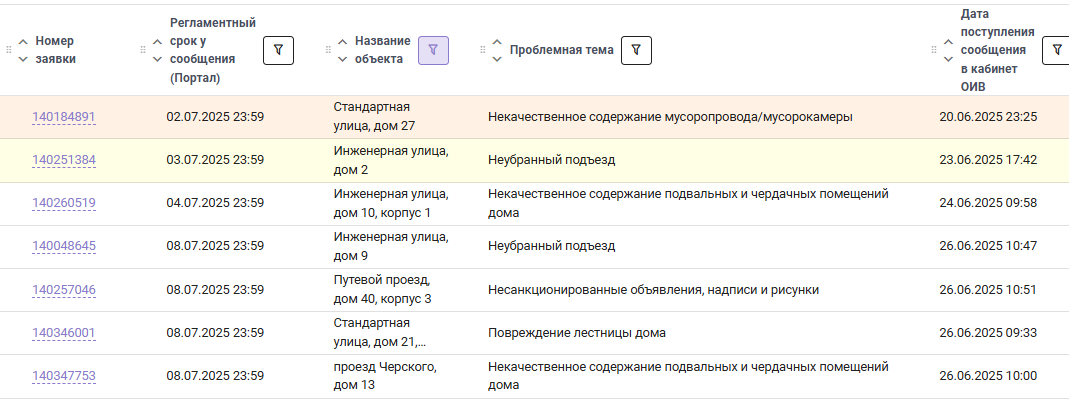
Task: Select row with Повреждение лестницы дома
Action: (534, 333)
